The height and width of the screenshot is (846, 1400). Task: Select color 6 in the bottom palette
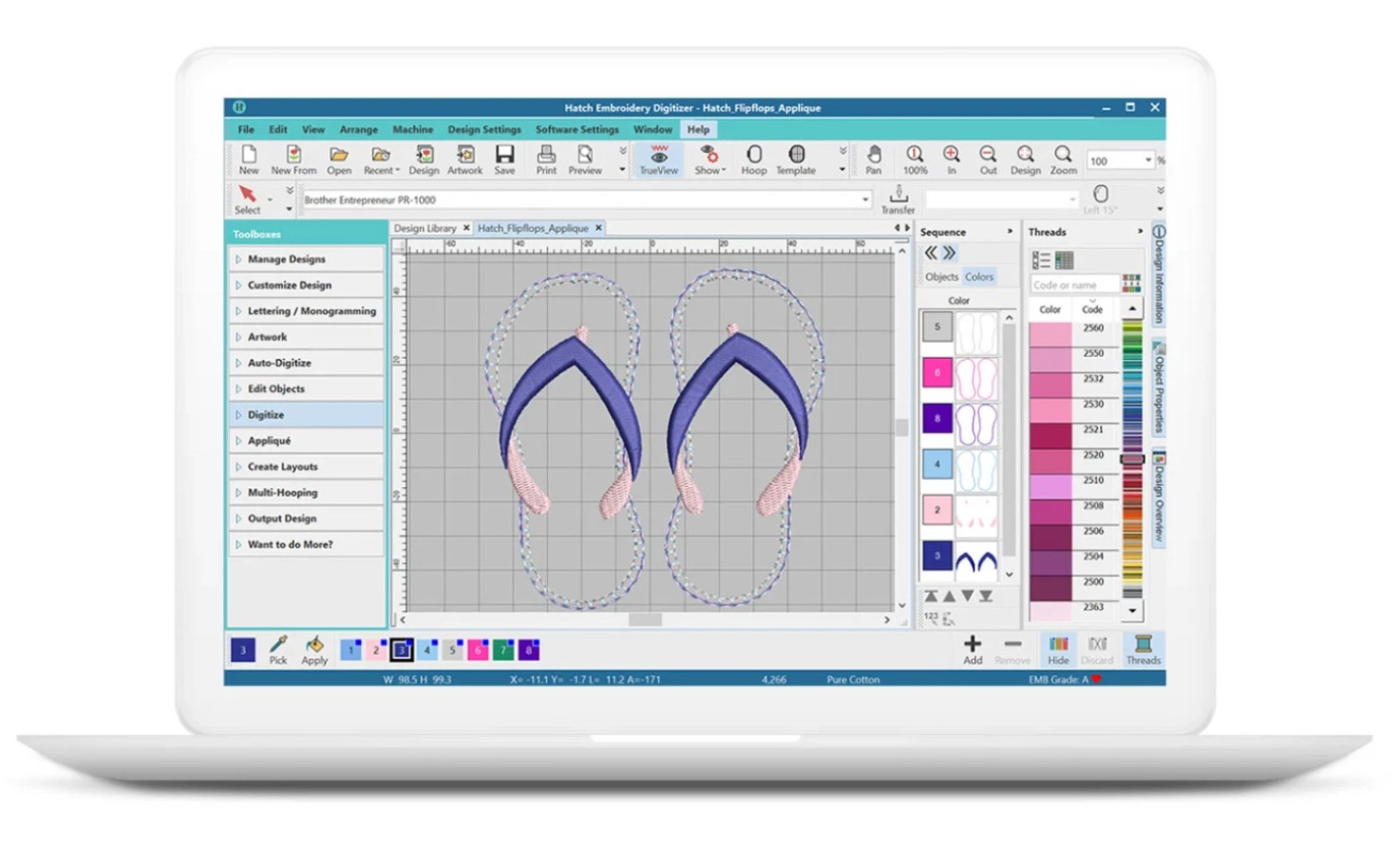pos(478,650)
